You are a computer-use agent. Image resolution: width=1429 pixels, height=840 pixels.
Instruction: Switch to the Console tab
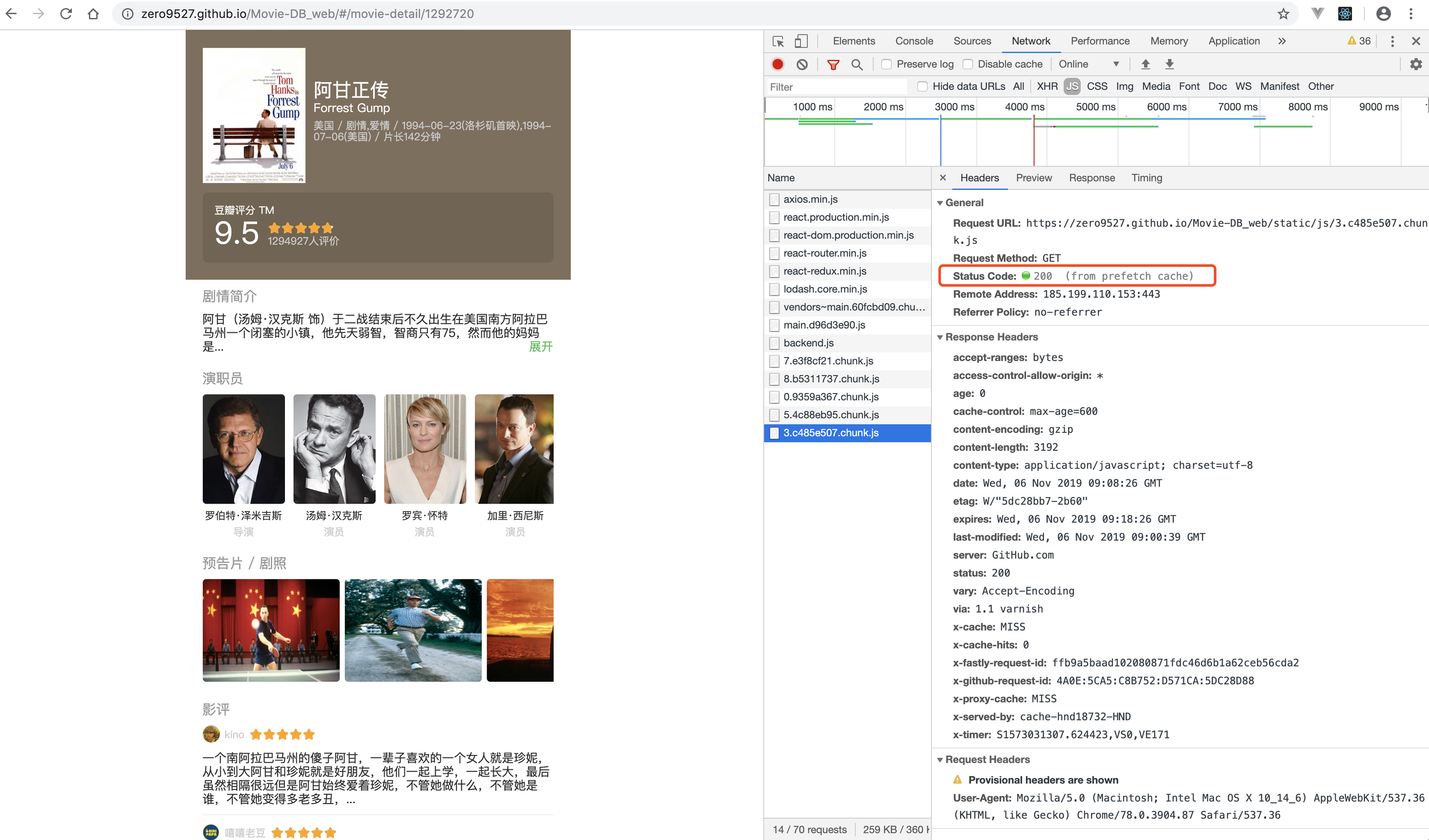(913, 42)
